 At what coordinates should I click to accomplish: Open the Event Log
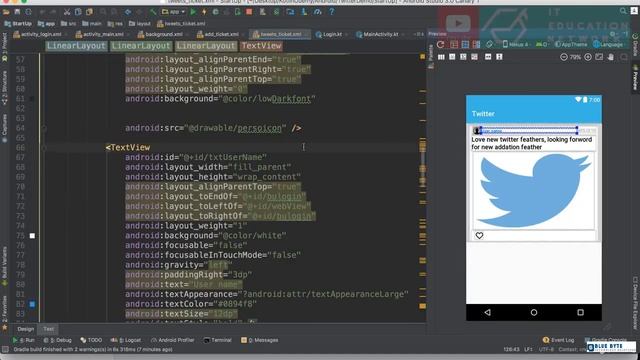[558, 340]
